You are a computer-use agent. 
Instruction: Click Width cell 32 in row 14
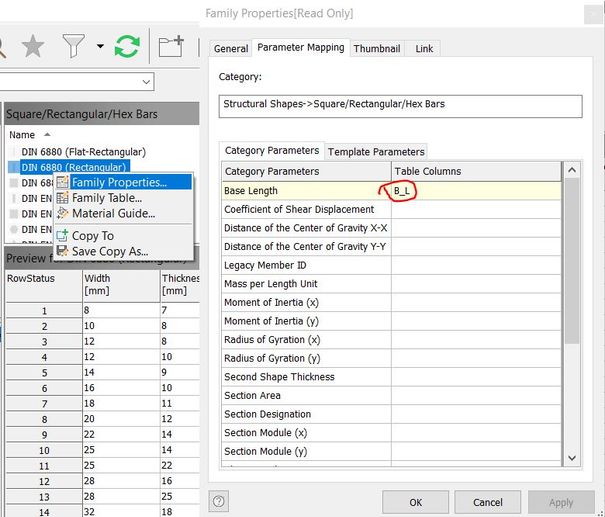pyautogui.click(x=121, y=512)
